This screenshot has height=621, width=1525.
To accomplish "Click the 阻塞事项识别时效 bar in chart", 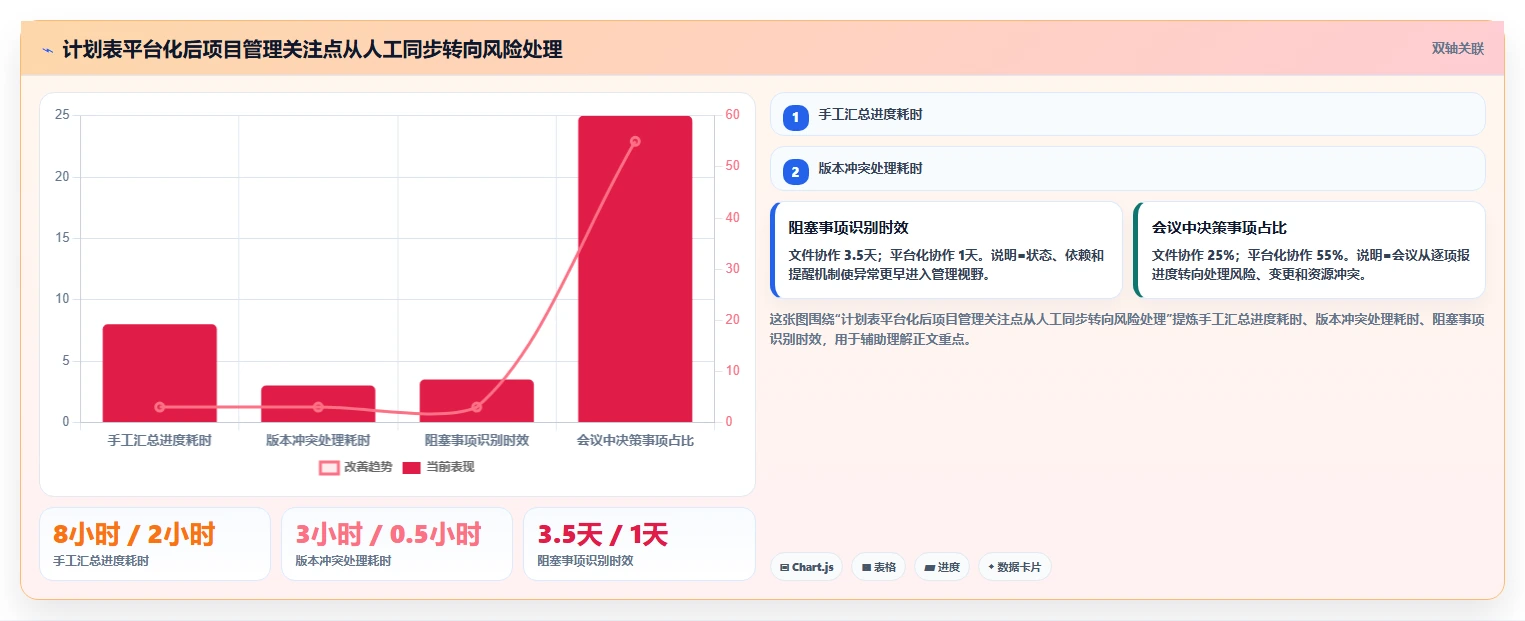I will (477, 401).
